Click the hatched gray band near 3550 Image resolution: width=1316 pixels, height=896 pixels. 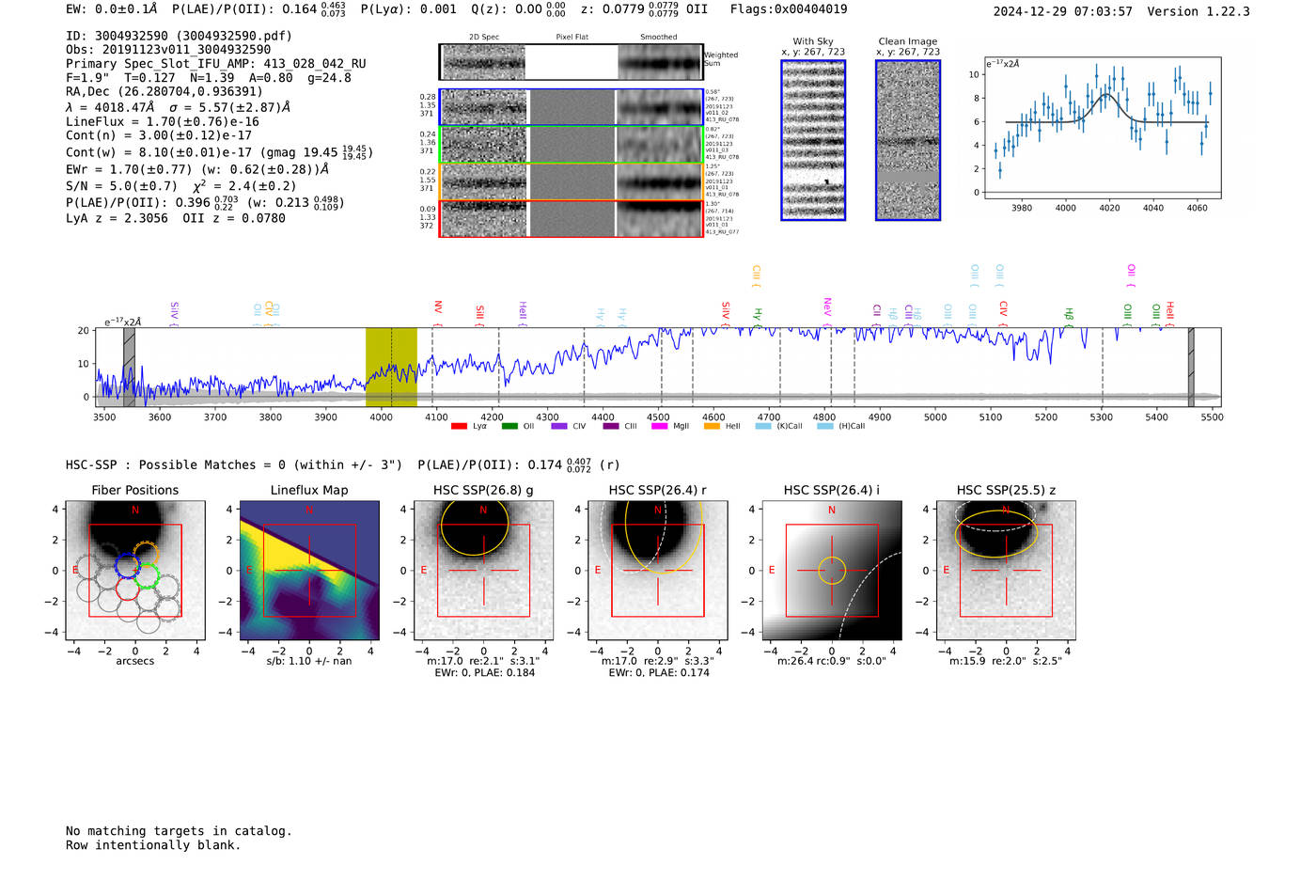(x=130, y=367)
